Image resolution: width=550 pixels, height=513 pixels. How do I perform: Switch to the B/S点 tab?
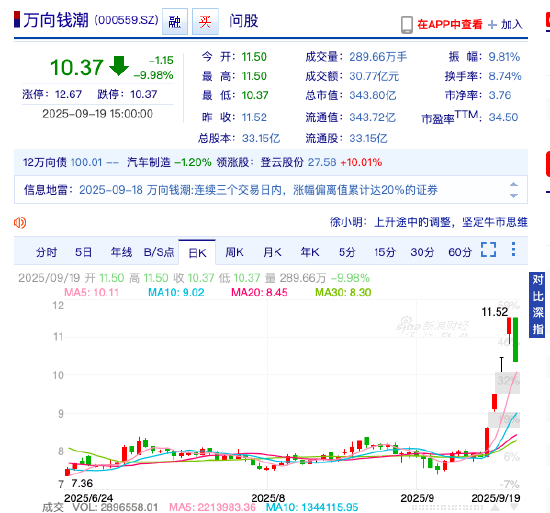[x=159, y=252]
